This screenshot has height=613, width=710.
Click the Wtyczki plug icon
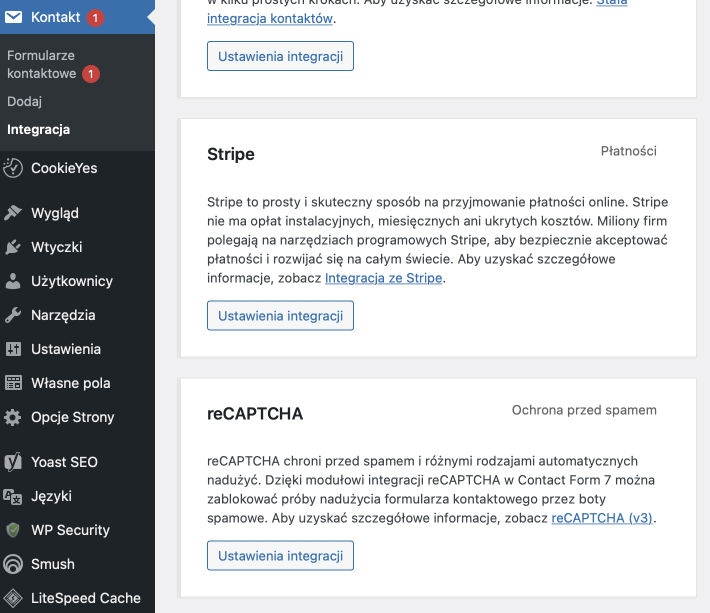click(13, 247)
